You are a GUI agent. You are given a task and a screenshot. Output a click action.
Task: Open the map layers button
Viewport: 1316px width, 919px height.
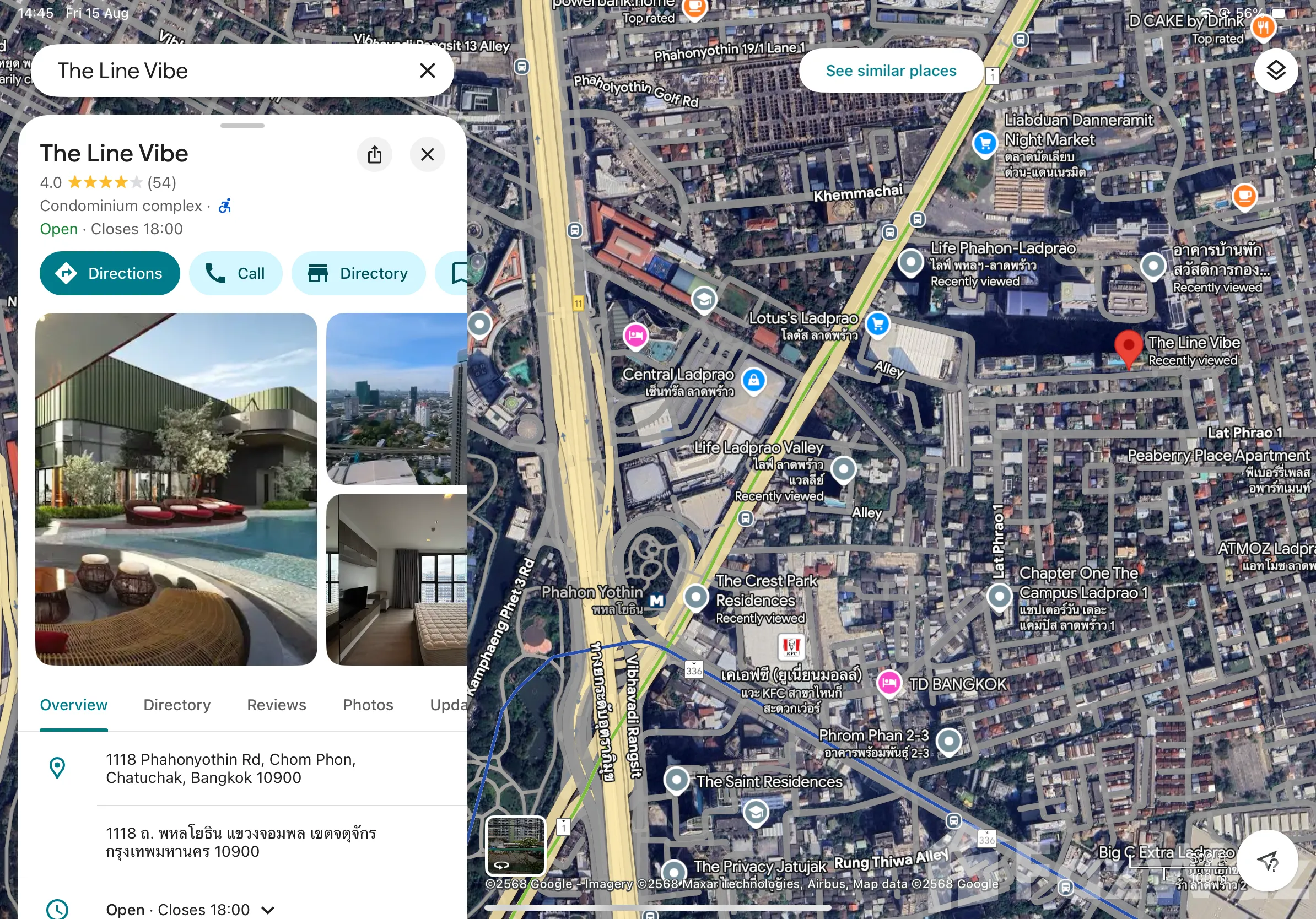pyautogui.click(x=1275, y=71)
